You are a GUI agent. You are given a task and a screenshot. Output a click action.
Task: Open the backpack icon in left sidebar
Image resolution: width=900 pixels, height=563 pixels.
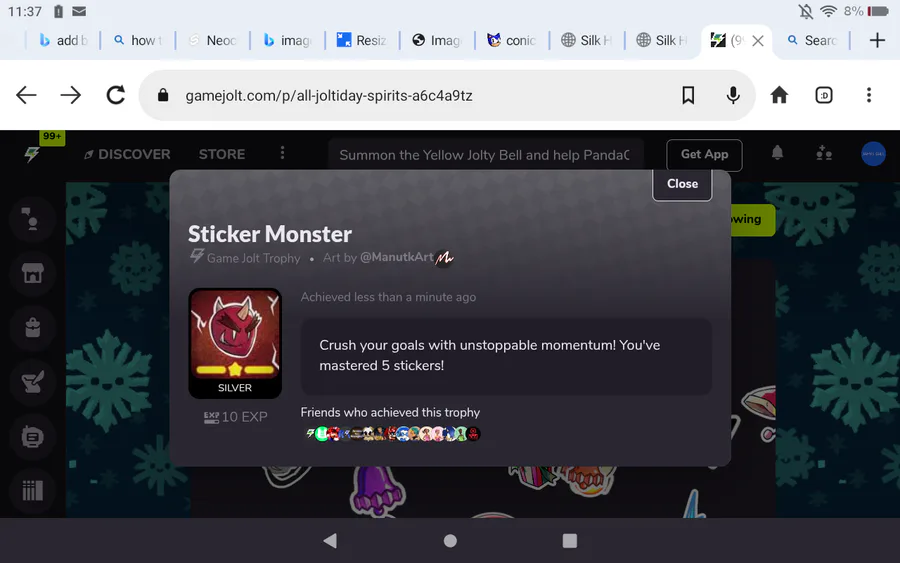pos(33,328)
